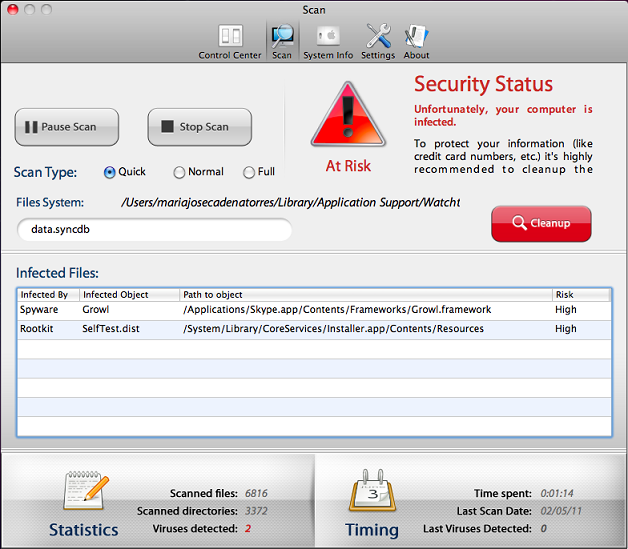
Task: Sort by Path to object column header
Action: 366,295
